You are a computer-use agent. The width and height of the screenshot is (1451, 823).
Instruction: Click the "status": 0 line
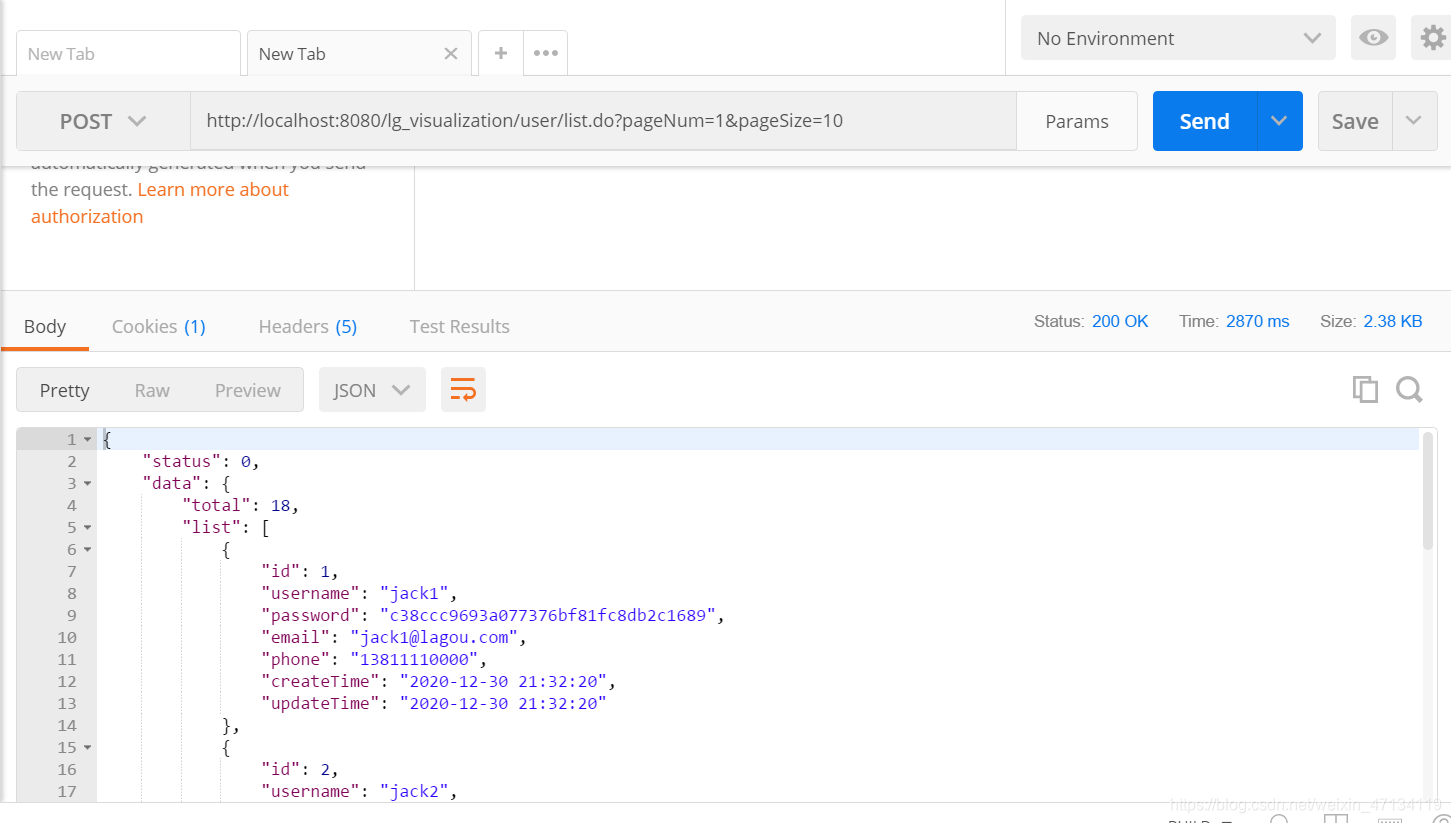[202, 461]
